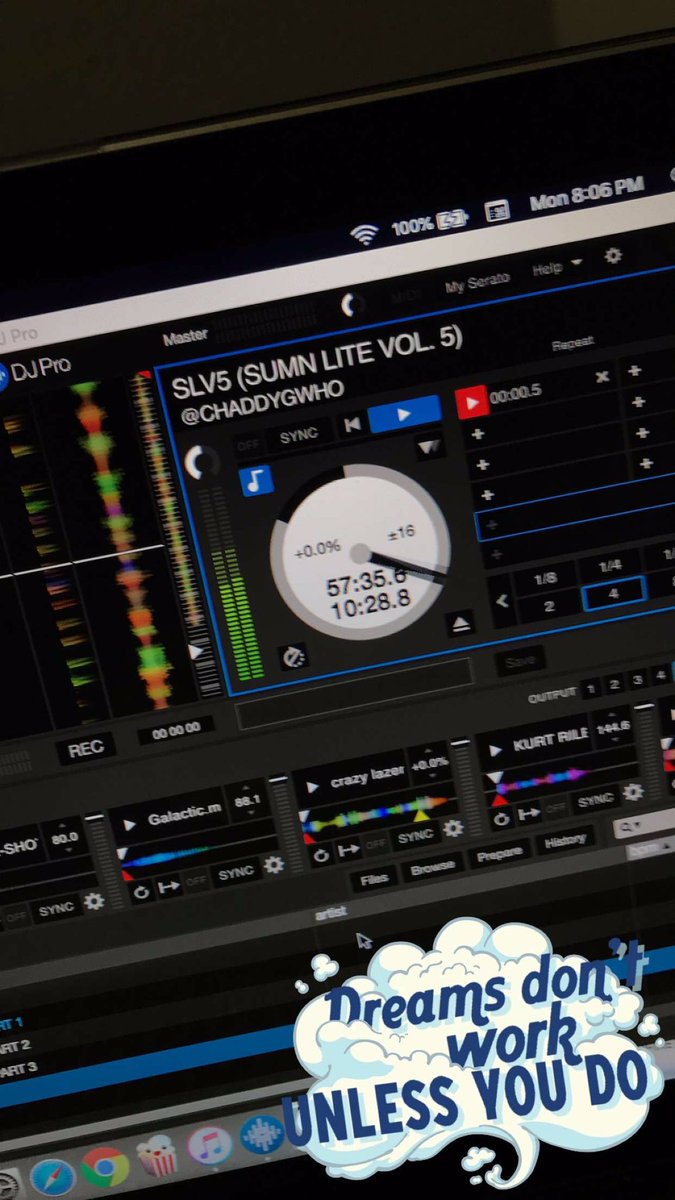675x1200 pixels.
Task: Toggle repeat icon on the Galactic.m slot
Action: (x=141, y=890)
